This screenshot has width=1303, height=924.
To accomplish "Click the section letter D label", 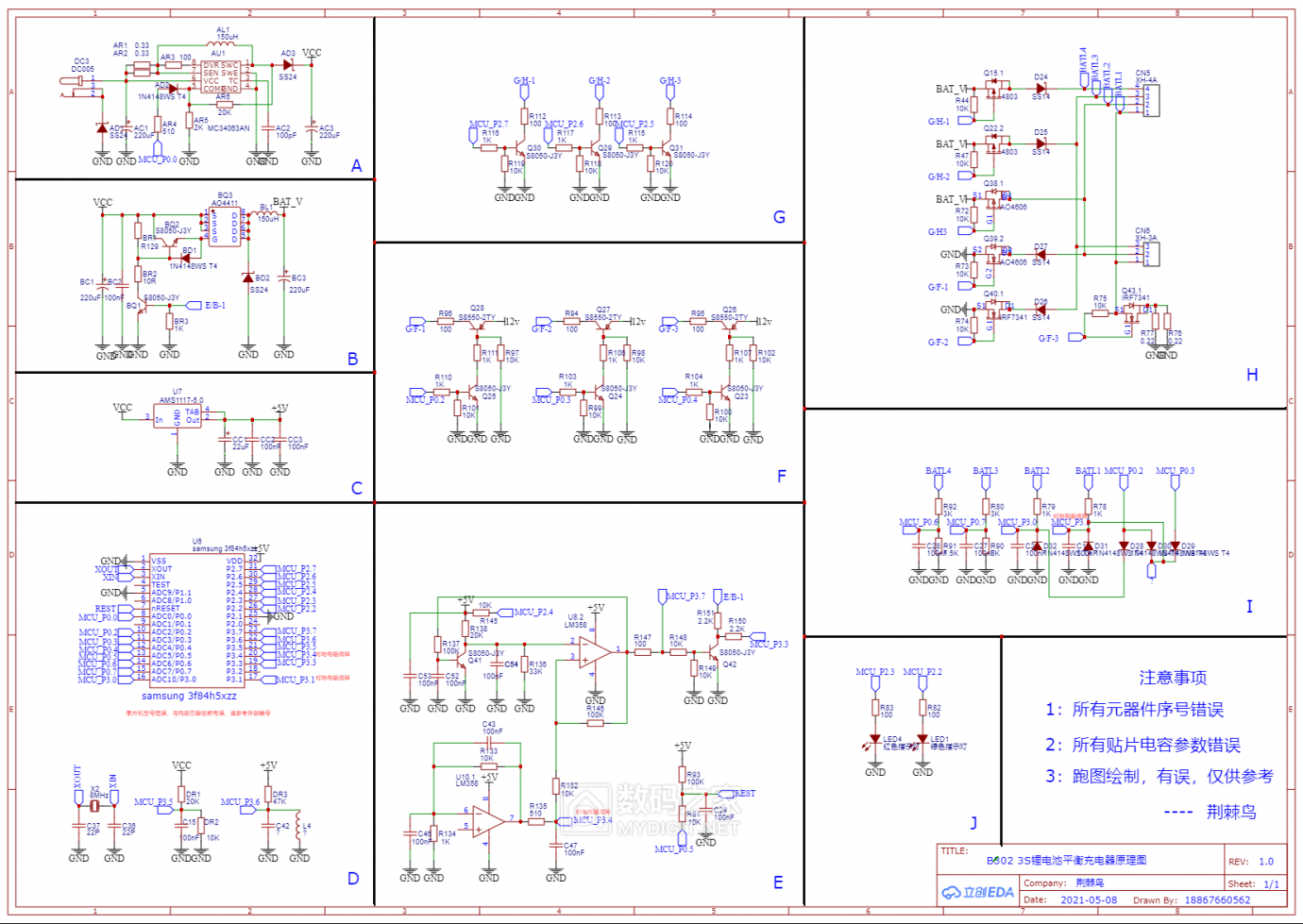I will 353,879.
